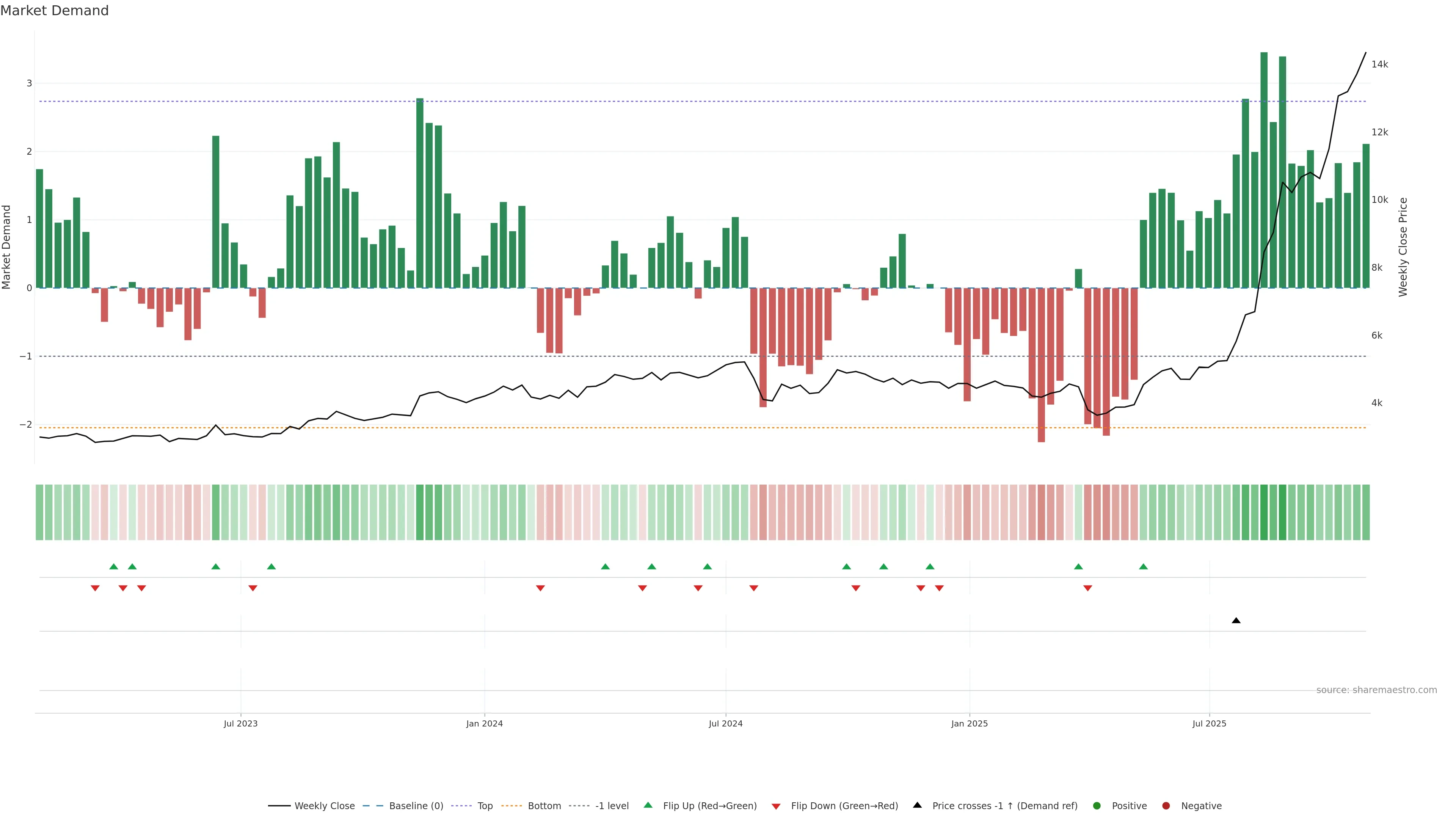Toggle the Top legend line

point(485,806)
